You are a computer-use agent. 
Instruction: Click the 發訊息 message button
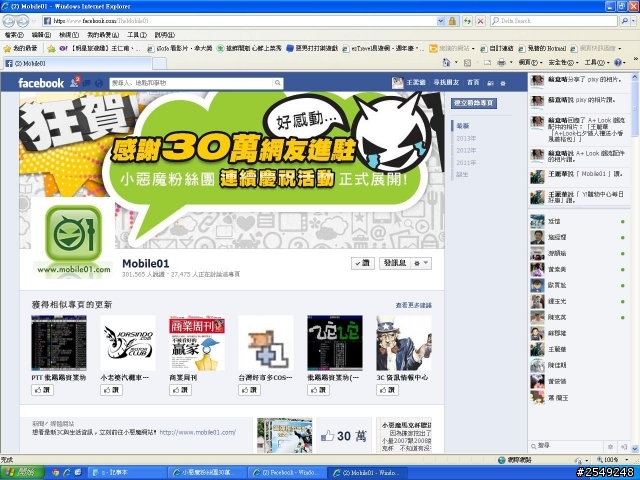[x=395, y=263]
